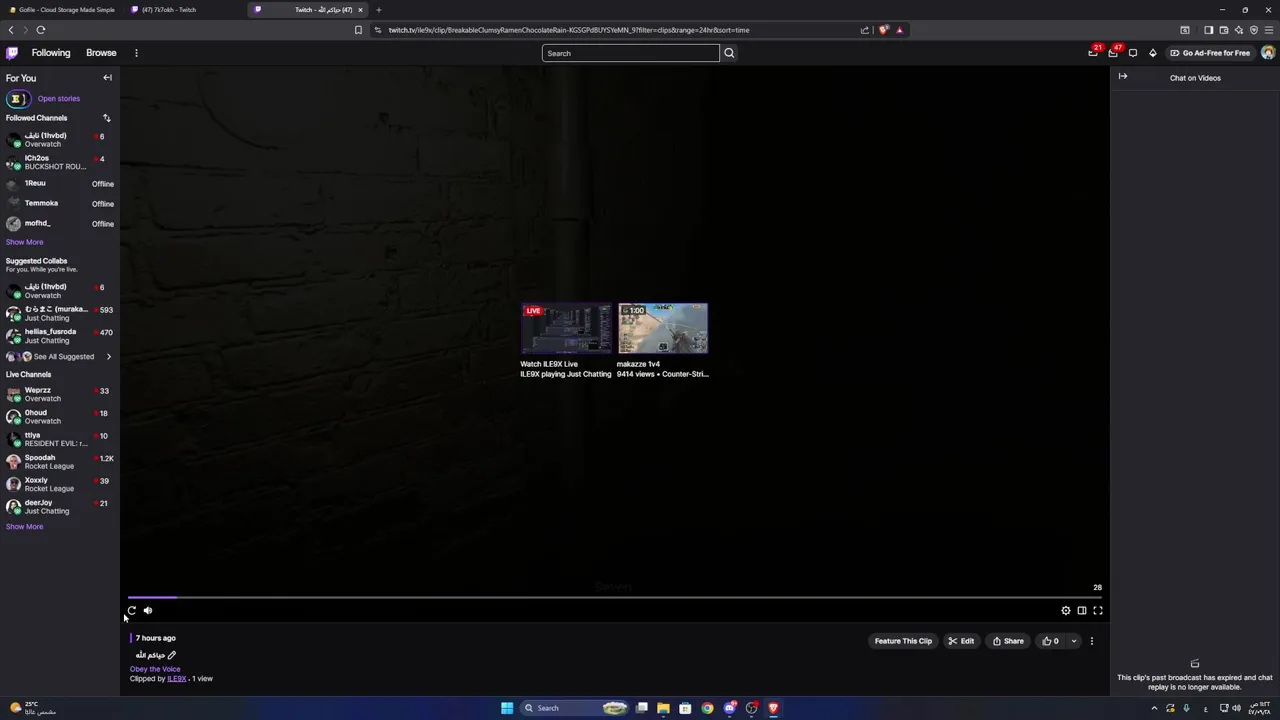Collapse the Chat on Videos panel

click(x=1123, y=77)
